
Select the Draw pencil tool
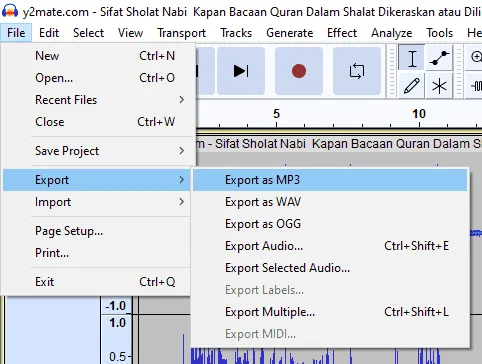coord(412,86)
